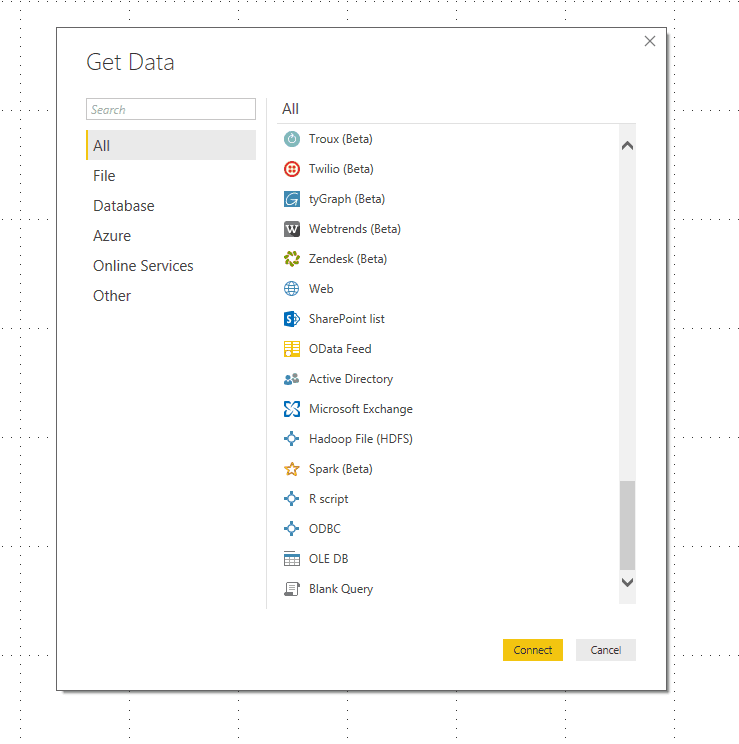Click the Web globe icon
Screen dimensions: 739x744
[x=291, y=289]
